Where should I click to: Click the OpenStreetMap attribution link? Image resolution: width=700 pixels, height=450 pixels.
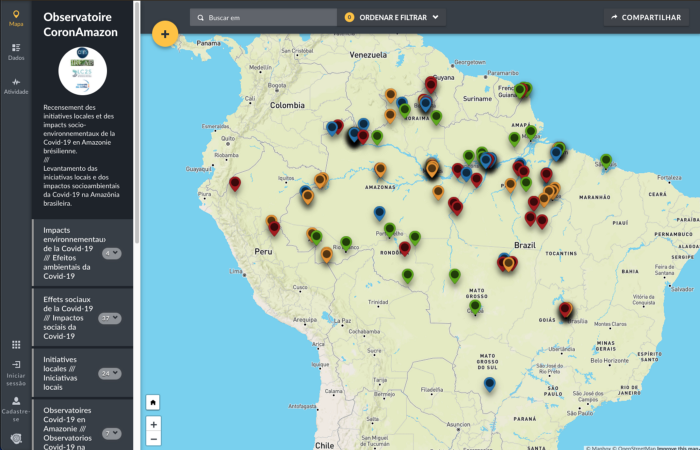click(x=636, y=447)
